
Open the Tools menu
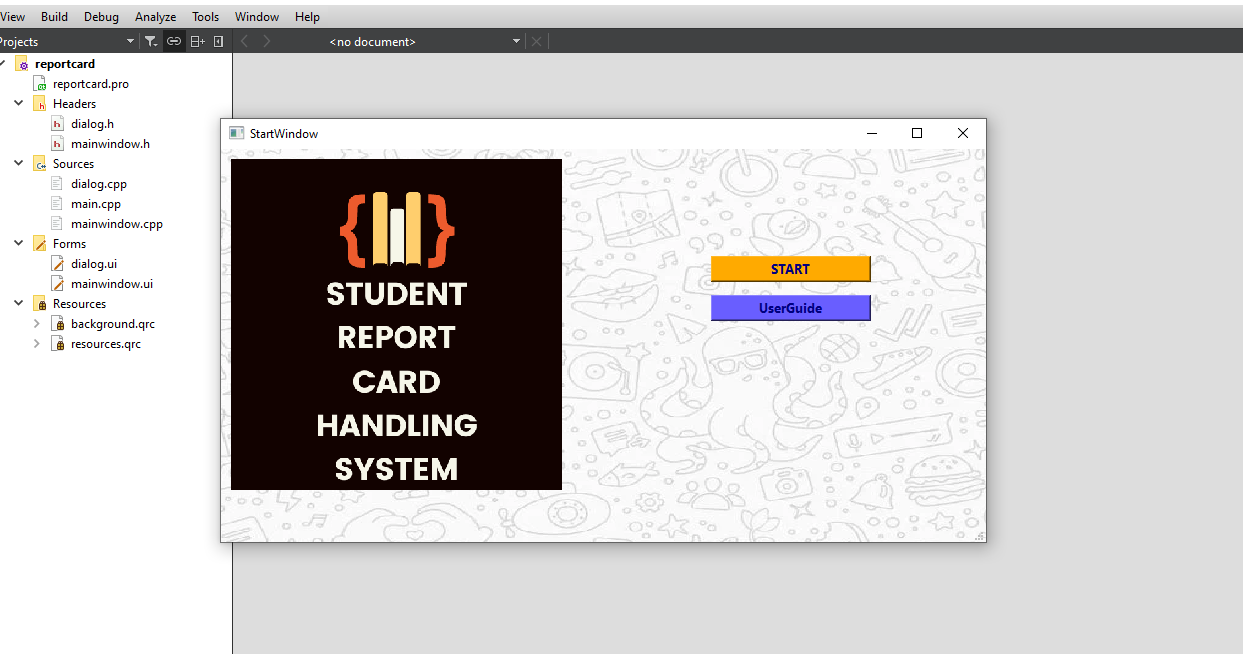206,16
